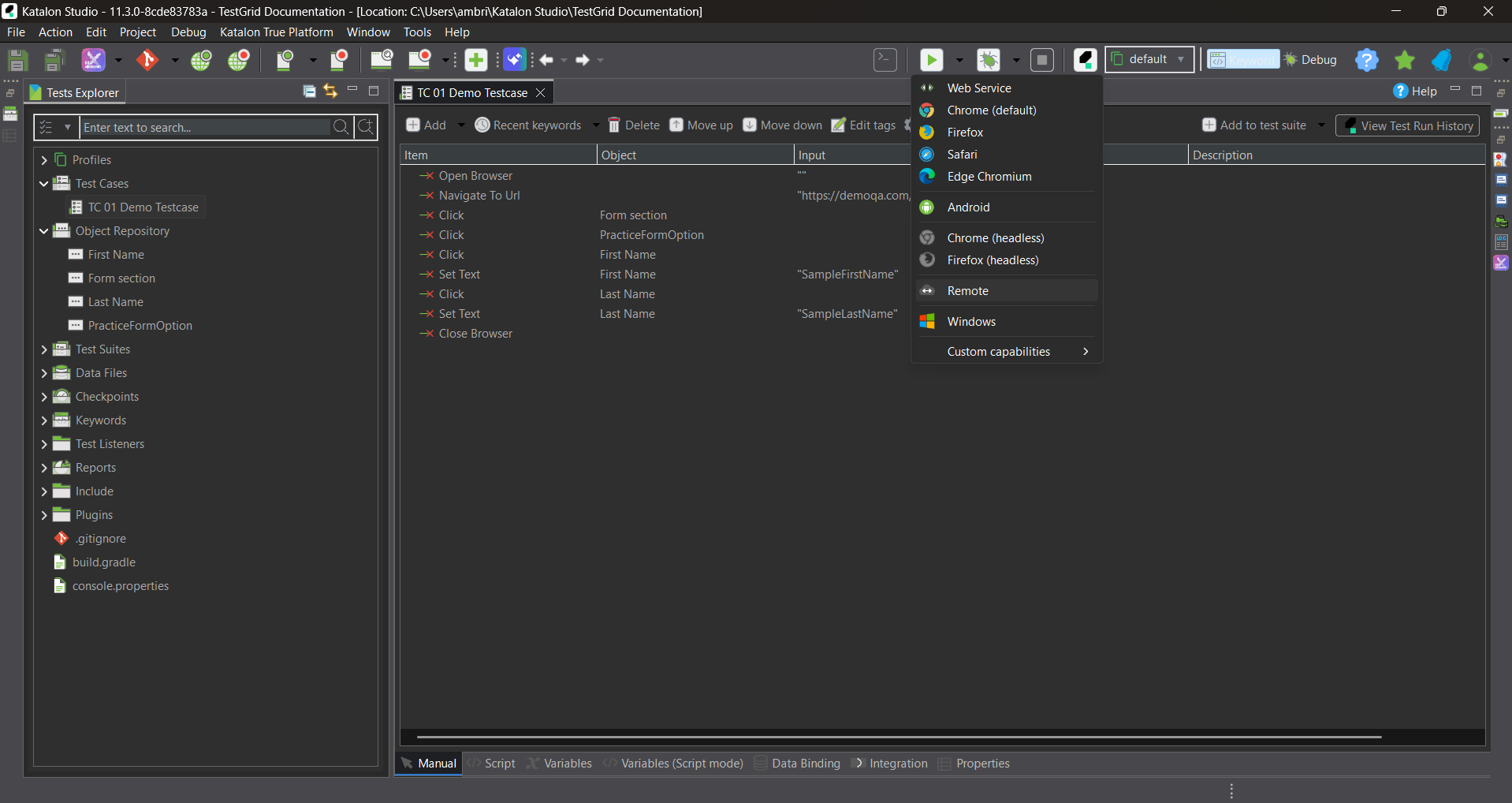This screenshot has width=1512, height=803.
Task: Collapse the Object Repository tree node
Action: pos(44,231)
